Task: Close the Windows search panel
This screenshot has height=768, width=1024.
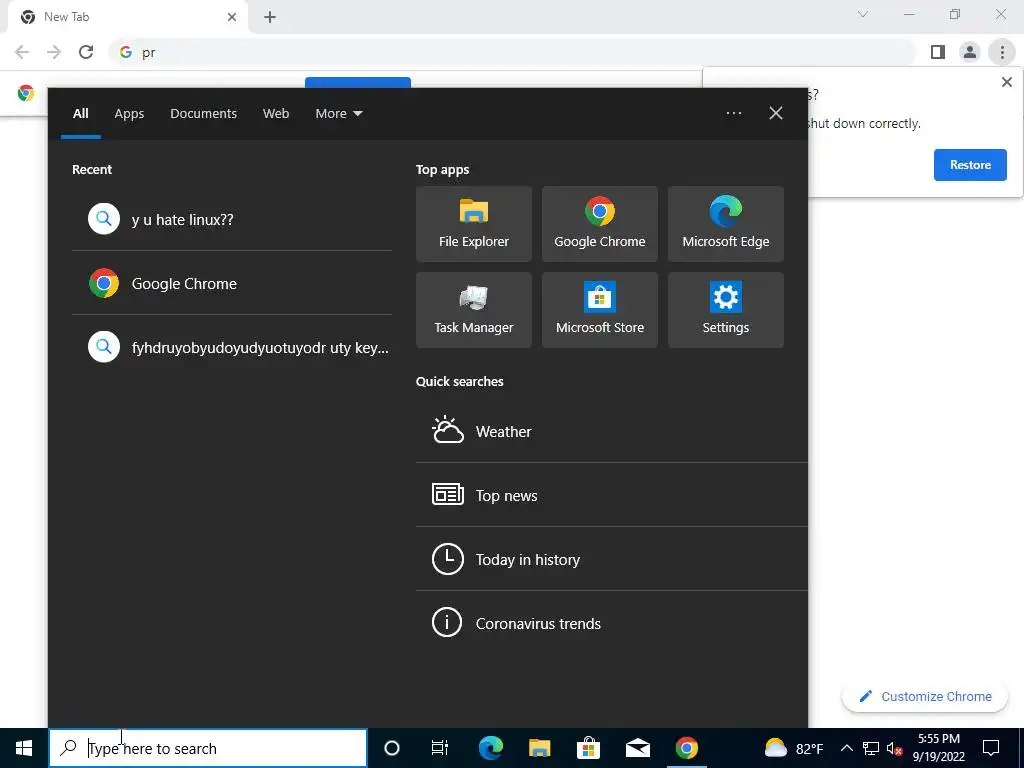Action: (775, 113)
